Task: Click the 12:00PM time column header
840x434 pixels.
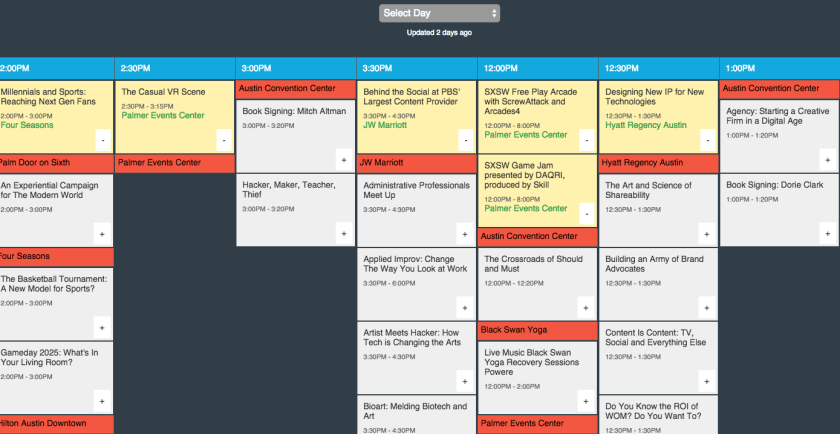Action: (x=538, y=69)
